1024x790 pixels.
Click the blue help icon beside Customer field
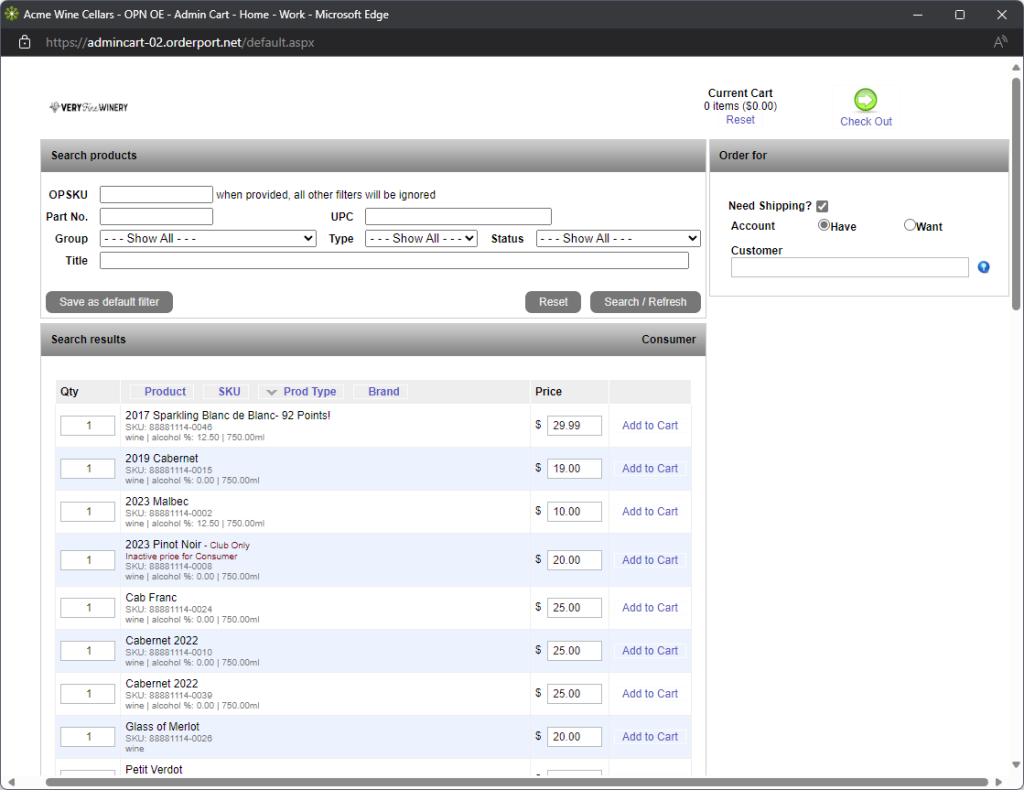(x=984, y=267)
